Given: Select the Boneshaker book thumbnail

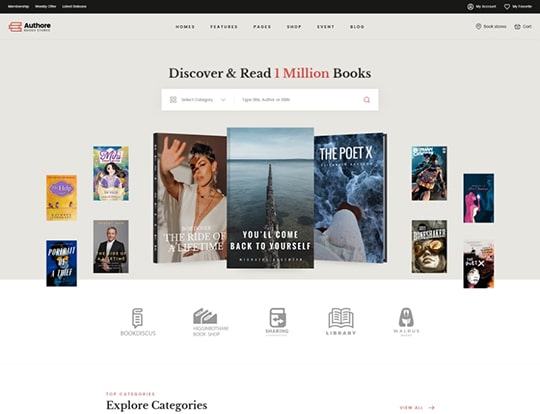Looking at the screenshot, I should pyautogui.click(x=429, y=247).
